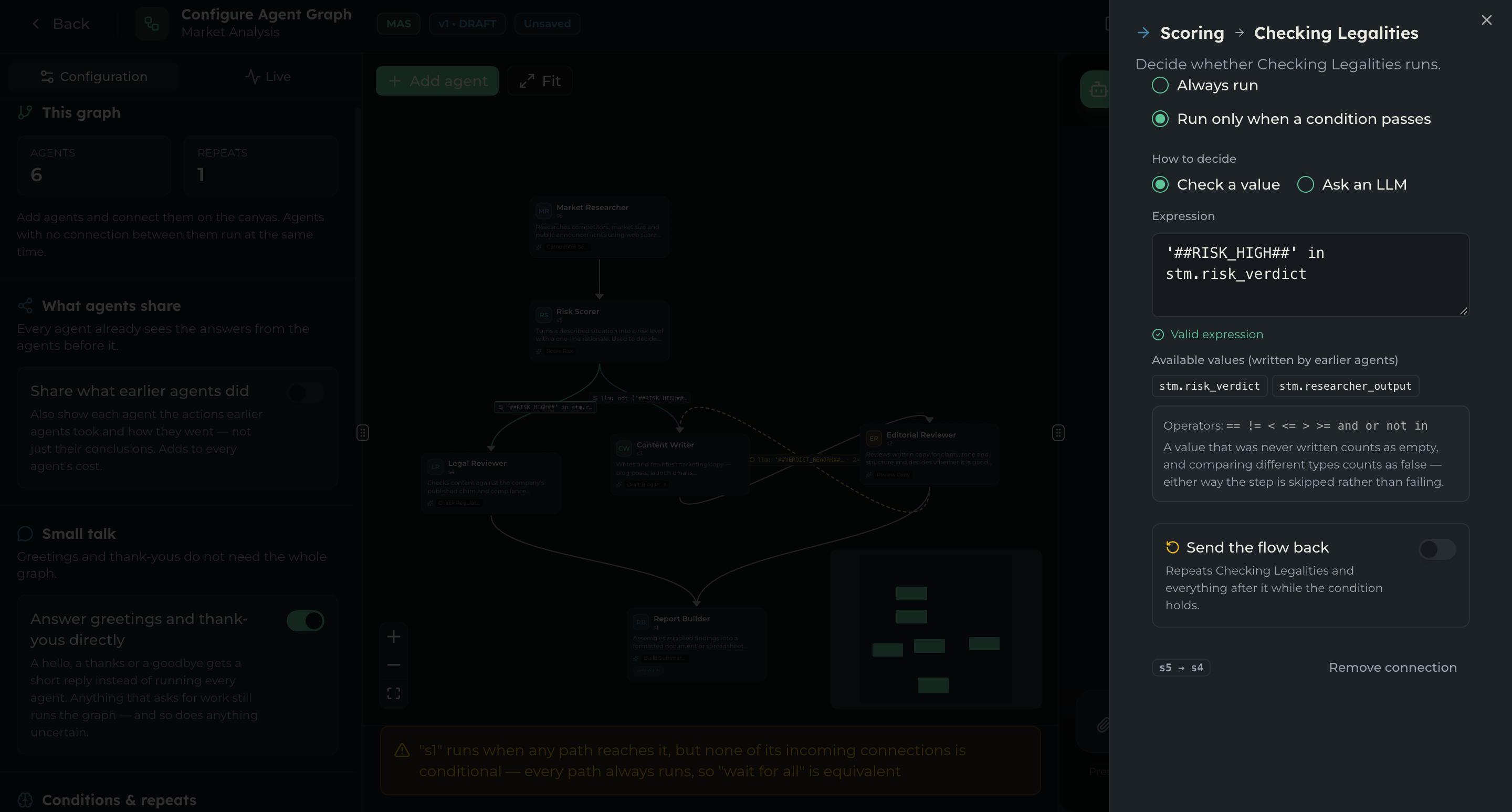The image size is (1512, 812).
Task: Click the Small talk chat bubble icon
Action: tap(25, 534)
